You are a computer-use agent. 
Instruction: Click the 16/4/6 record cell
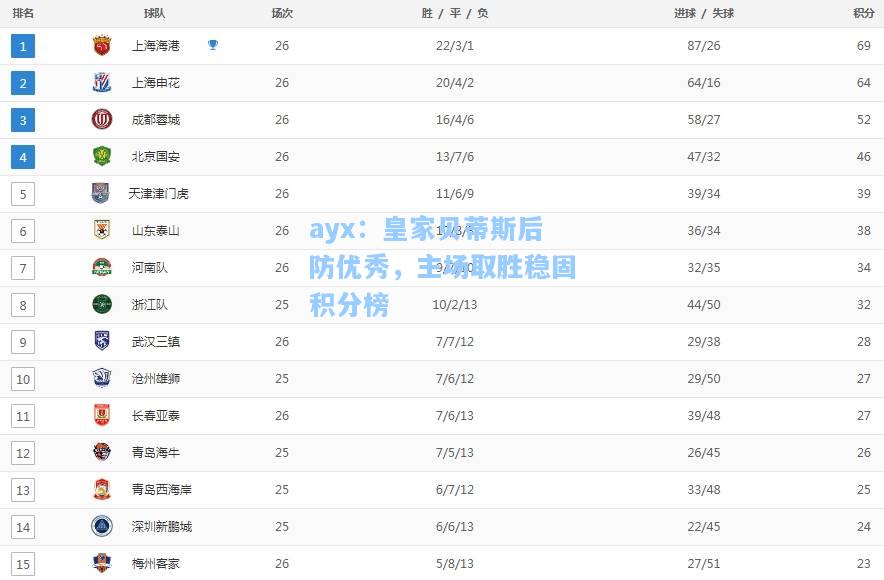click(454, 119)
